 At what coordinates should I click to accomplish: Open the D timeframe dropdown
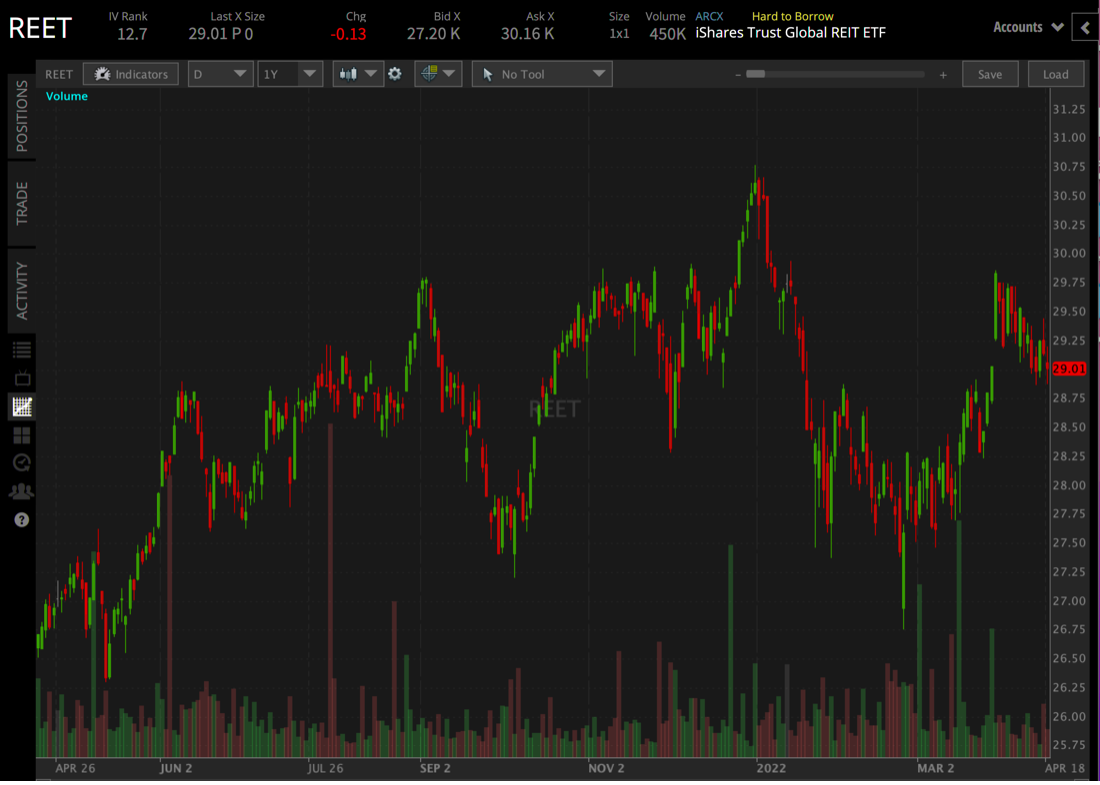point(220,73)
